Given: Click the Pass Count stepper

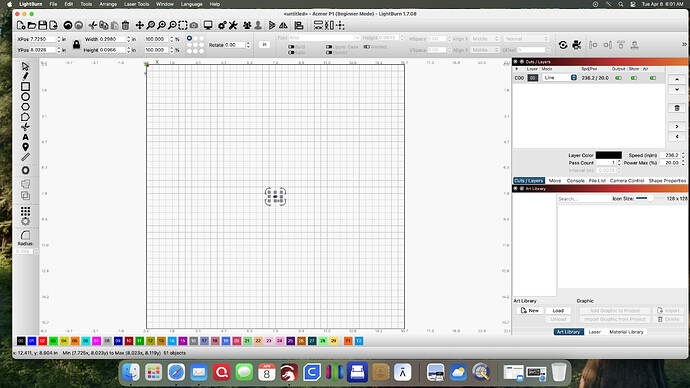Looking at the screenshot, I should [619, 163].
